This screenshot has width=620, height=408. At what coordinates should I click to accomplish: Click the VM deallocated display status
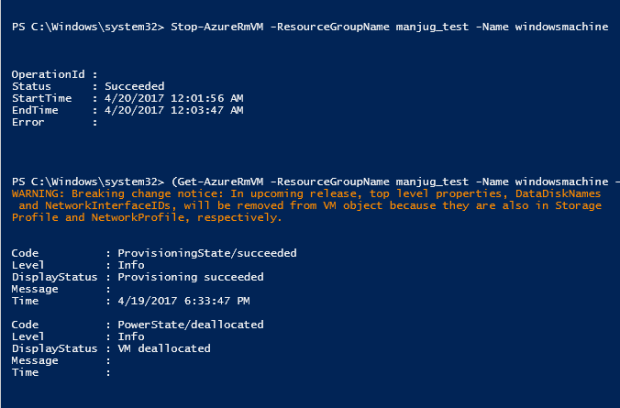(164, 348)
